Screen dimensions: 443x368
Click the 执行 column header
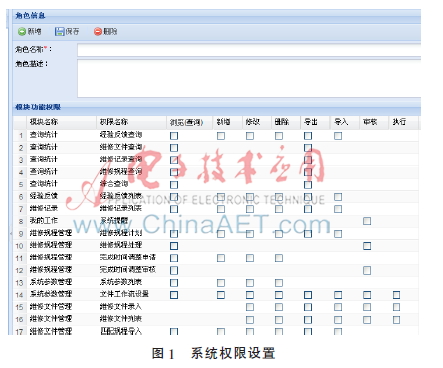[x=403, y=122]
